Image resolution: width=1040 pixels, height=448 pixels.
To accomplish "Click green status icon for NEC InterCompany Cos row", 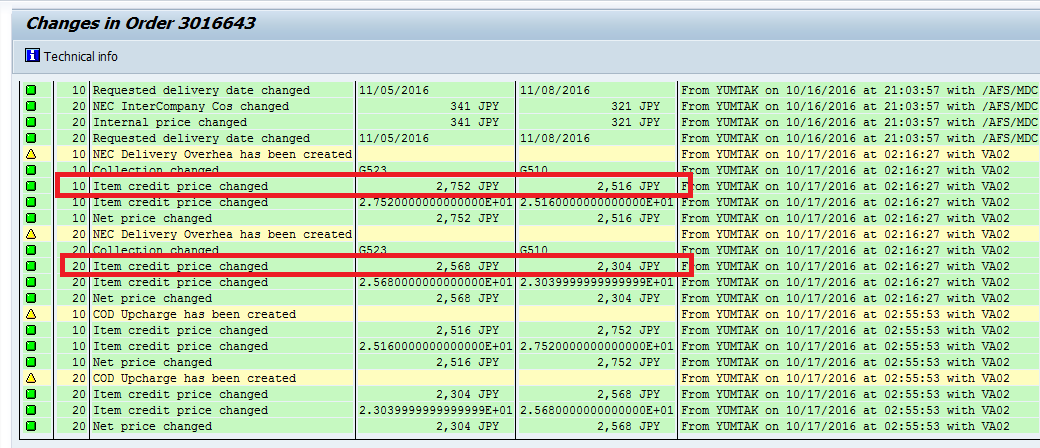I will coord(31,106).
